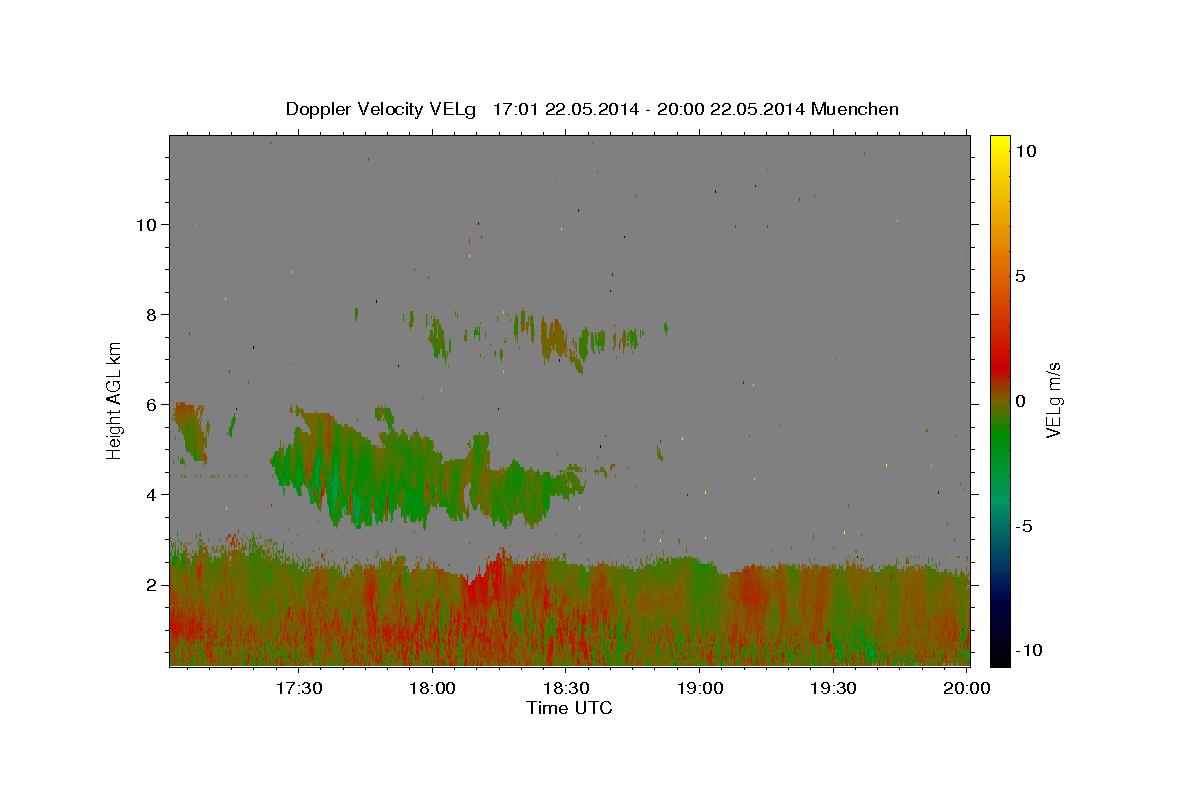Click the height axis label 10

[146, 224]
